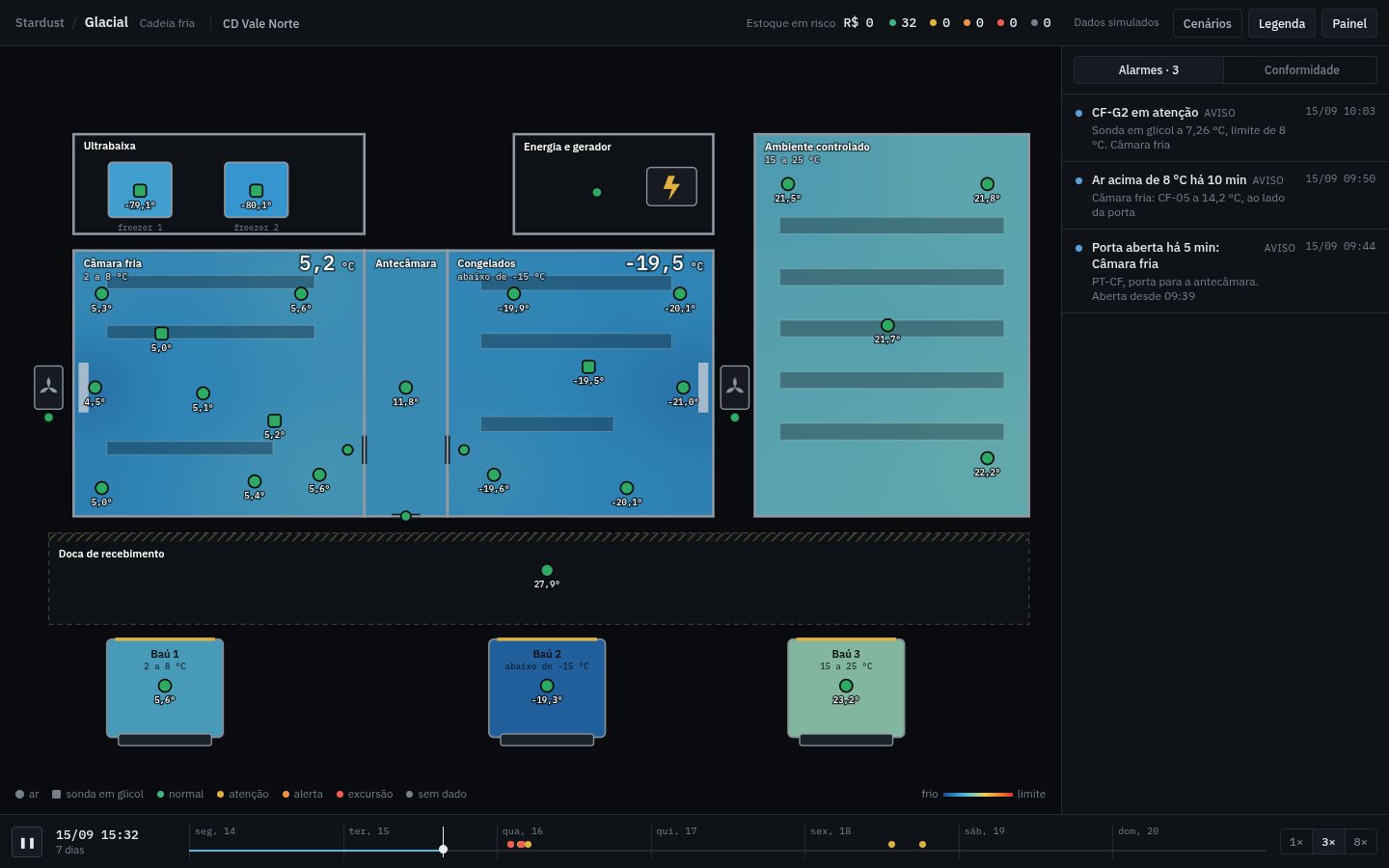Screen dimensions: 1389x868
Task: Select Congelados sensor reading -20,1° top right
Action: [x=680, y=294]
